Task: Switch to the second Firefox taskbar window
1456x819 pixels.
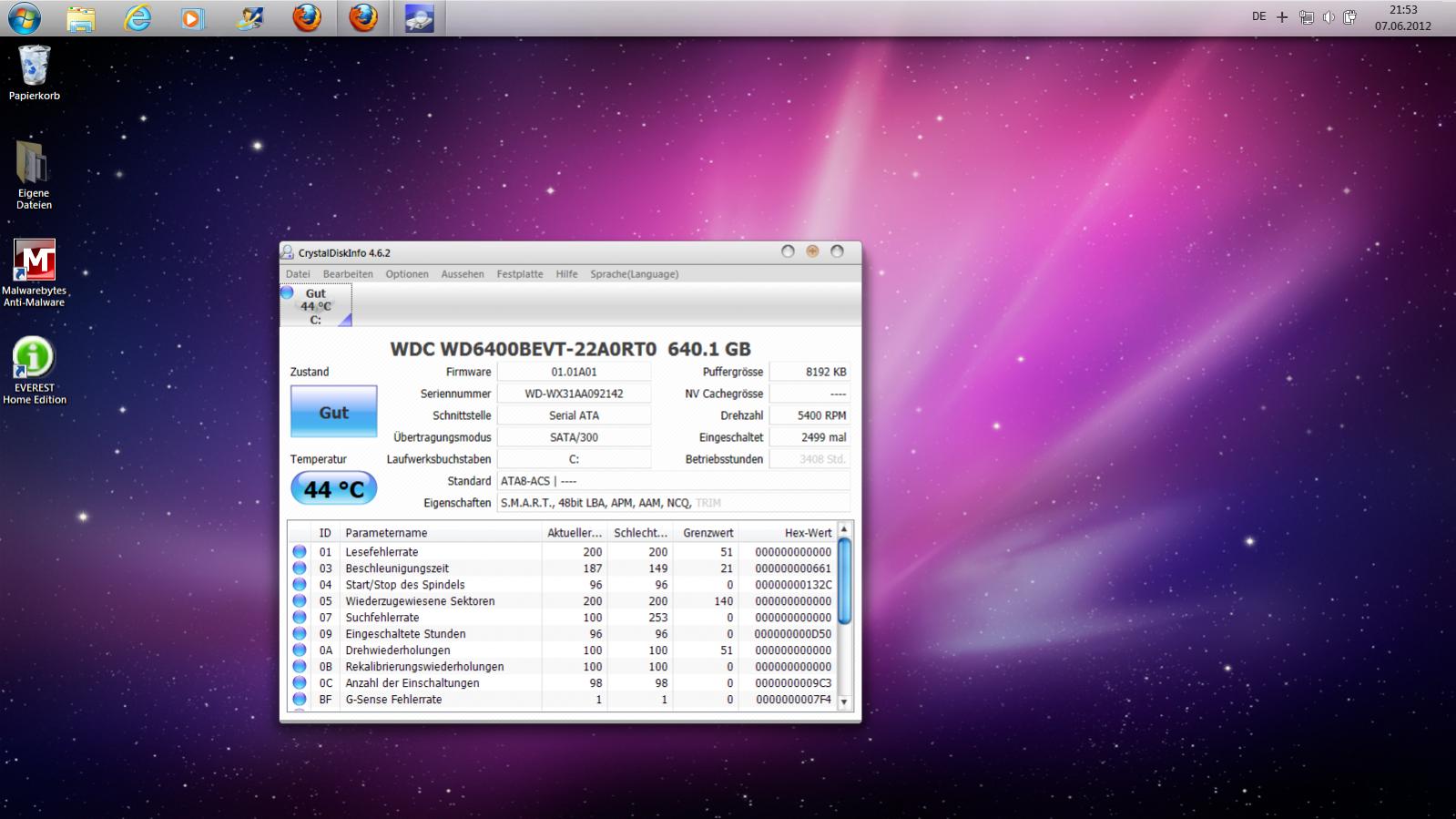Action: coord(363,18)
